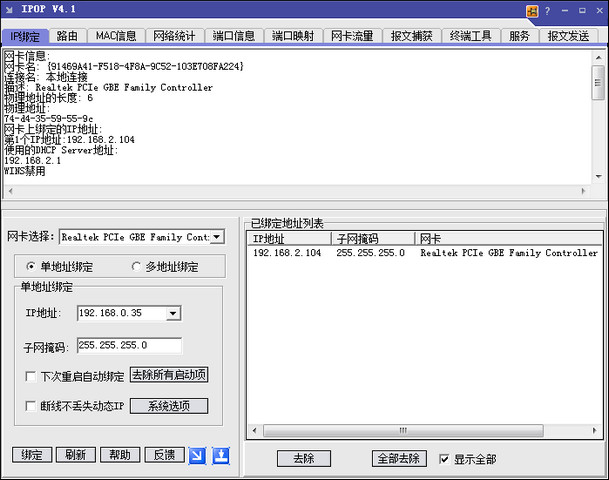Viewport: 609px width, 480px height.
Task: Click the orange icon in title bar
Action: click(x=532, y=11)
